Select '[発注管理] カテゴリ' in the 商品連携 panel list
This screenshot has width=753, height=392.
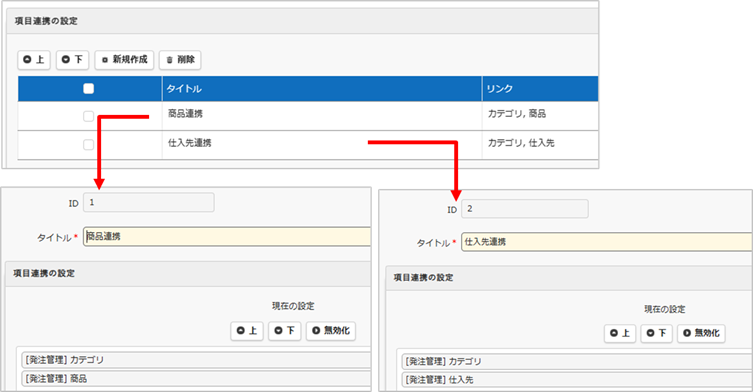[x=196, y=360]
